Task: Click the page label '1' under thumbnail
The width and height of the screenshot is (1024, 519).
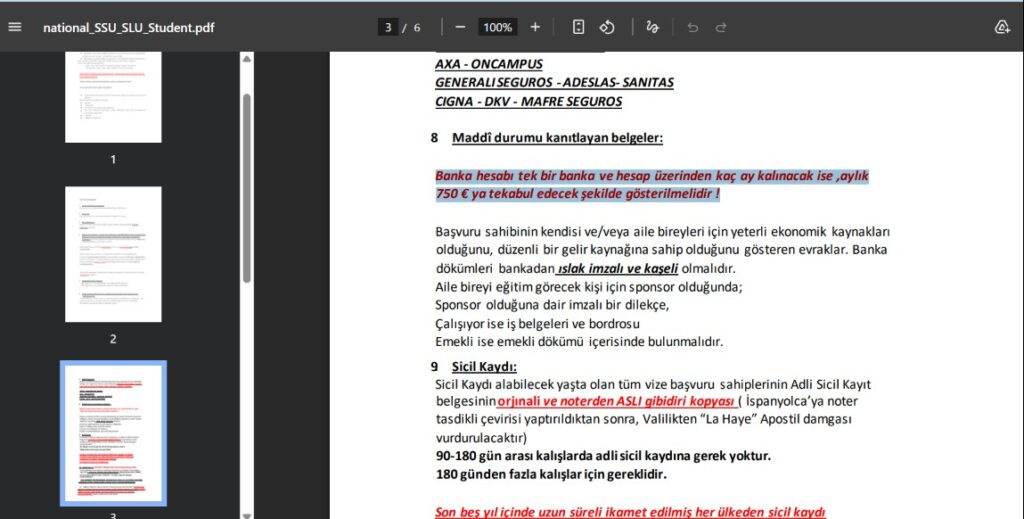Action: [x=113, y=159]
